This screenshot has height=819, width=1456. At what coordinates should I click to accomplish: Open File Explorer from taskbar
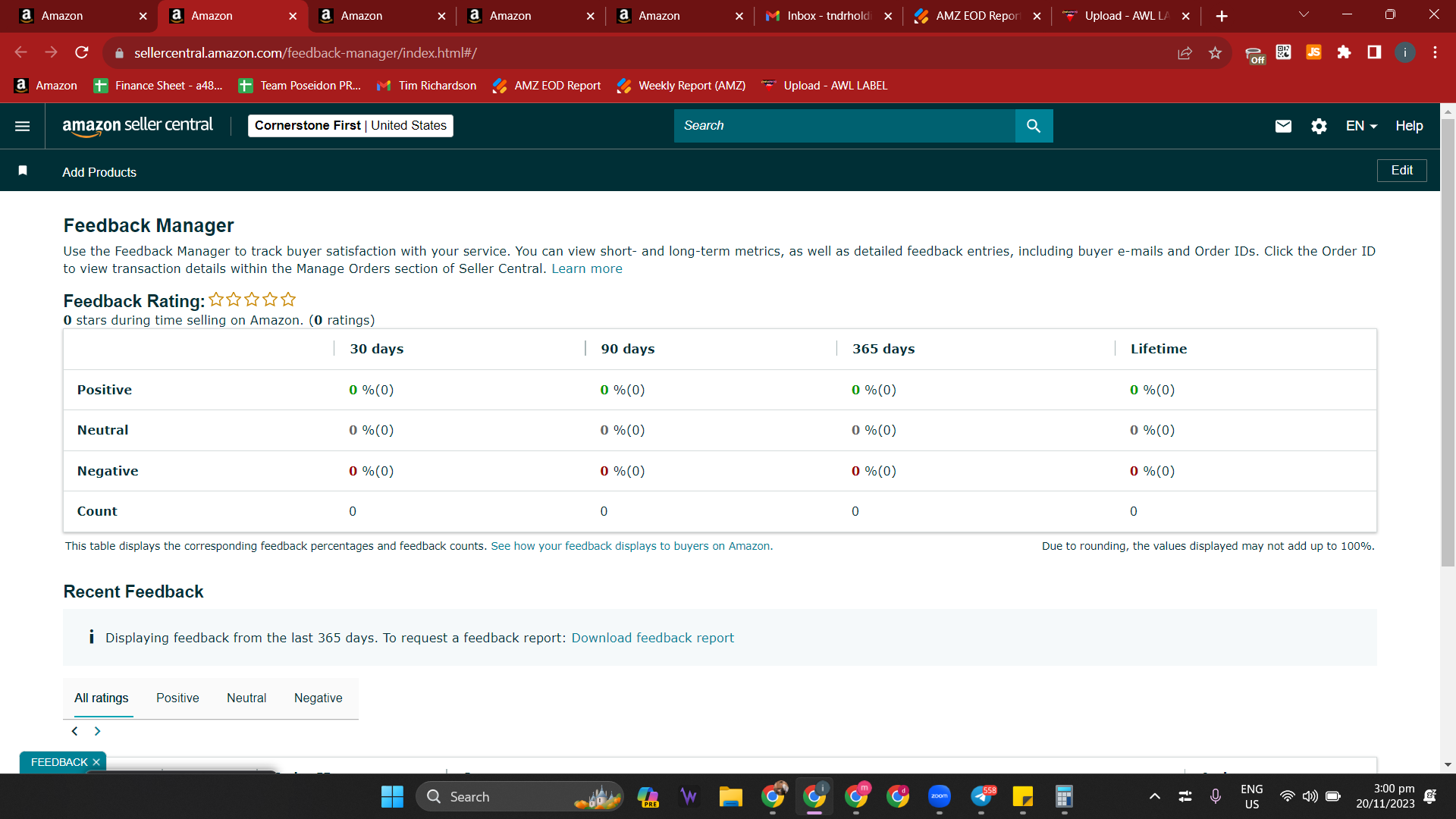730,796
